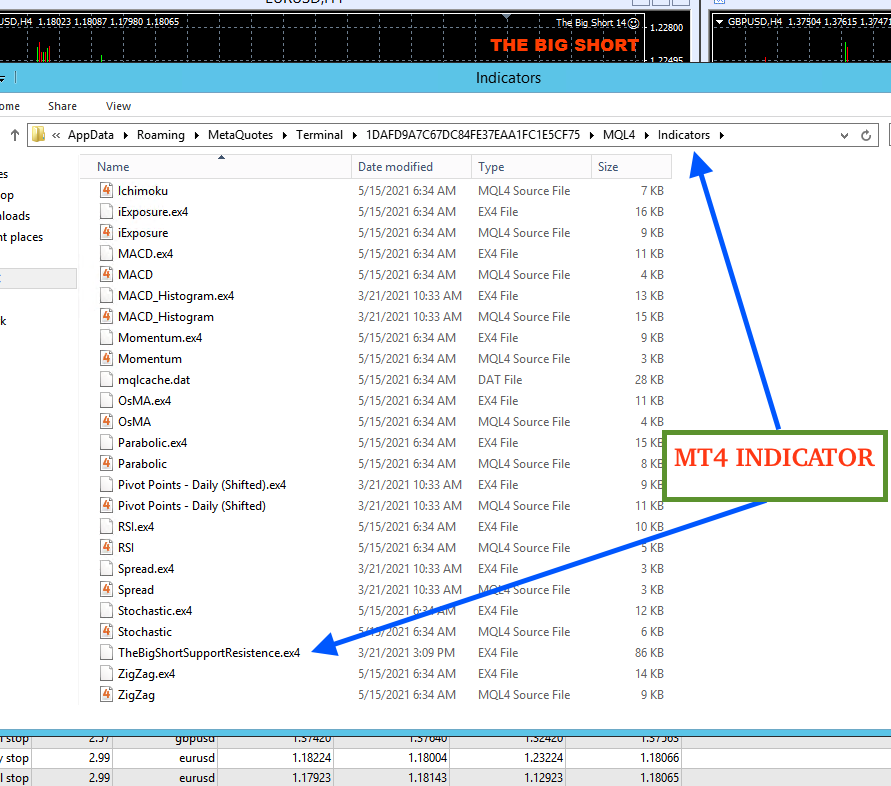Viewport: 891px width, 786px height.
Task: Click the Parabolic.ex4 file icon
Action: [x=106, y=442]
